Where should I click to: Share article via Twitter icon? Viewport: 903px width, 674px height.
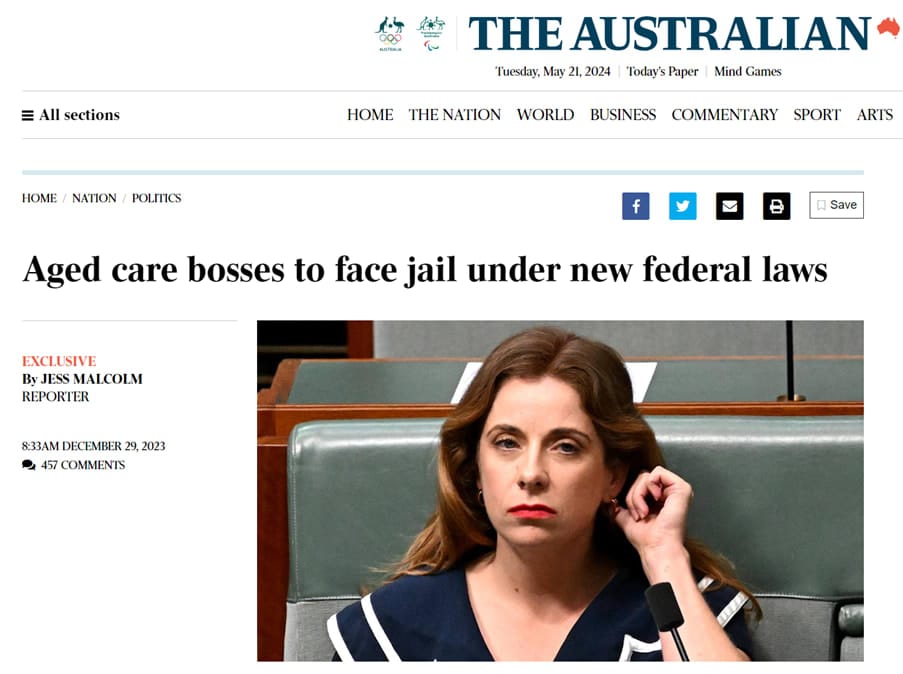click(x=682, y=206)
